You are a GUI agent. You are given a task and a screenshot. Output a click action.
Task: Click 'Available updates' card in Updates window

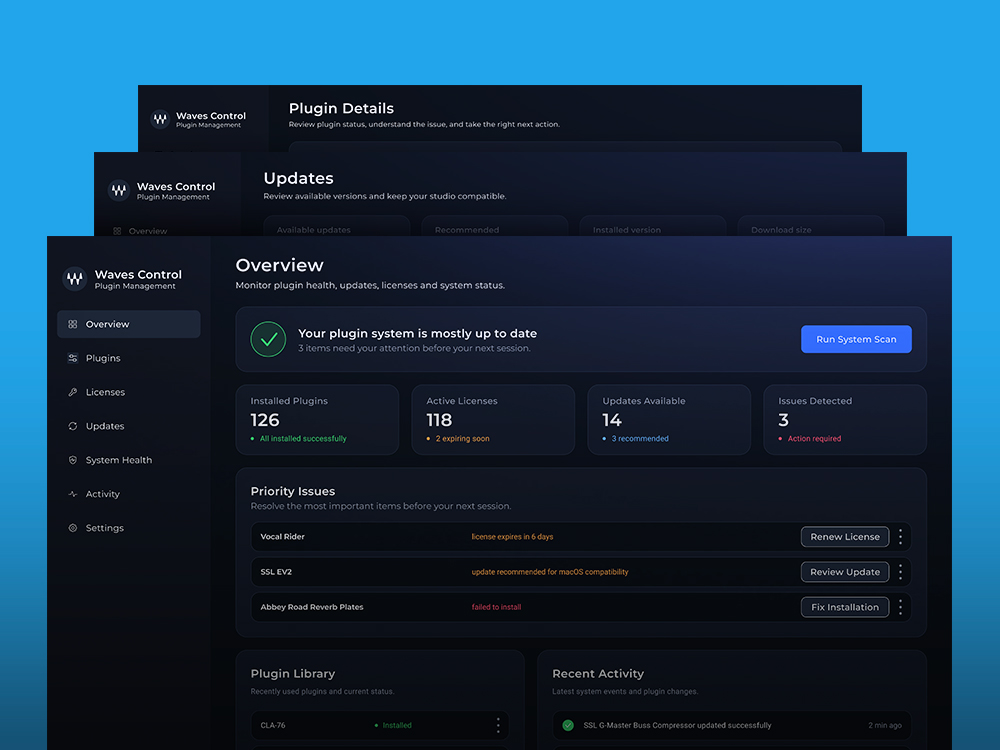(x=337, y=227)
